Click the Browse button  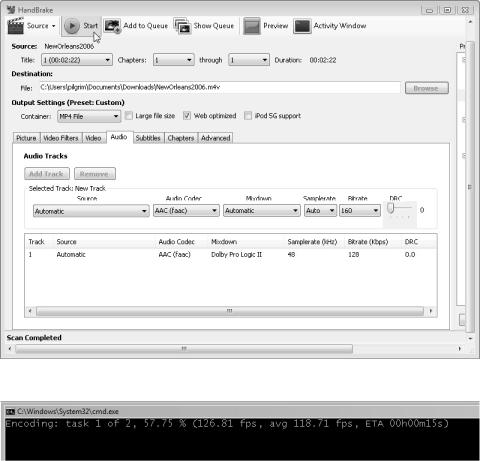tap(427, 88)
